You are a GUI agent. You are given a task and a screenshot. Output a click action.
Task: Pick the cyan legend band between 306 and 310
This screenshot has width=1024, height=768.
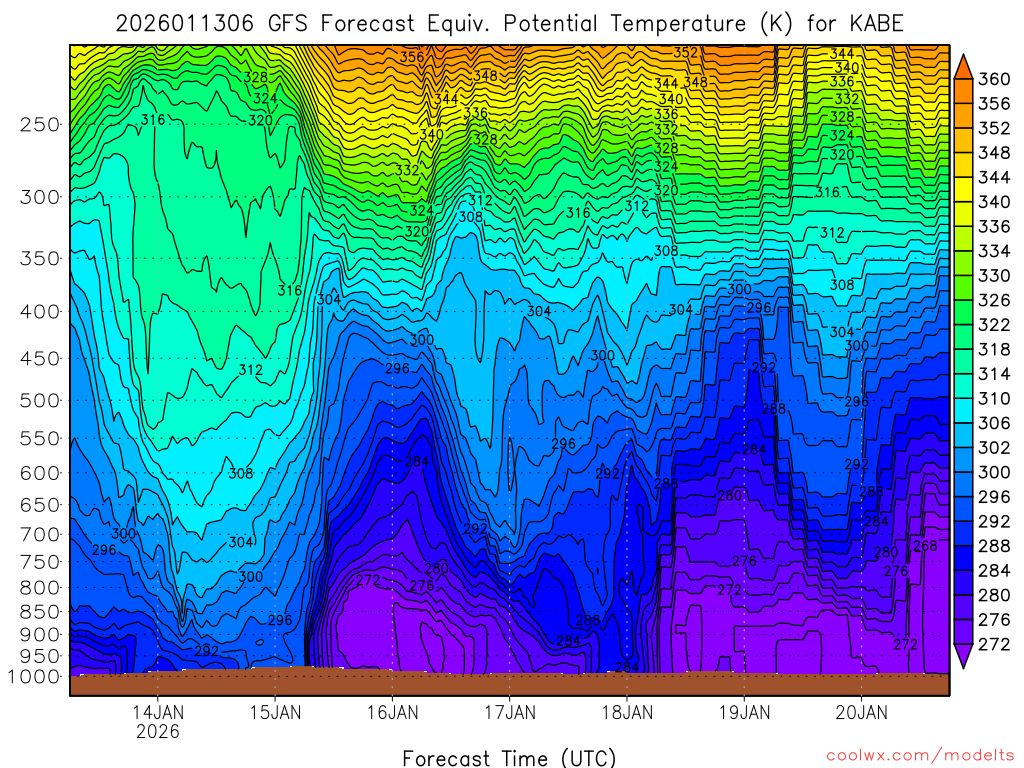[963, 411]
